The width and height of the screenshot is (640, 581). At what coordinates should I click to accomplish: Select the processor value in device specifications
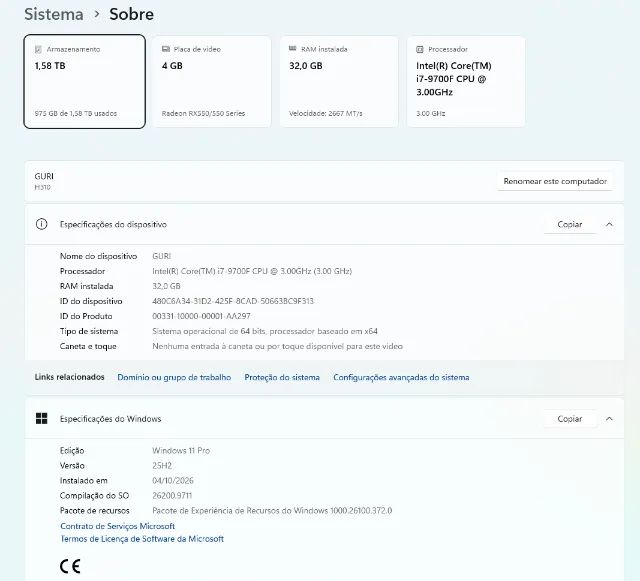click(x=252, y=271)
